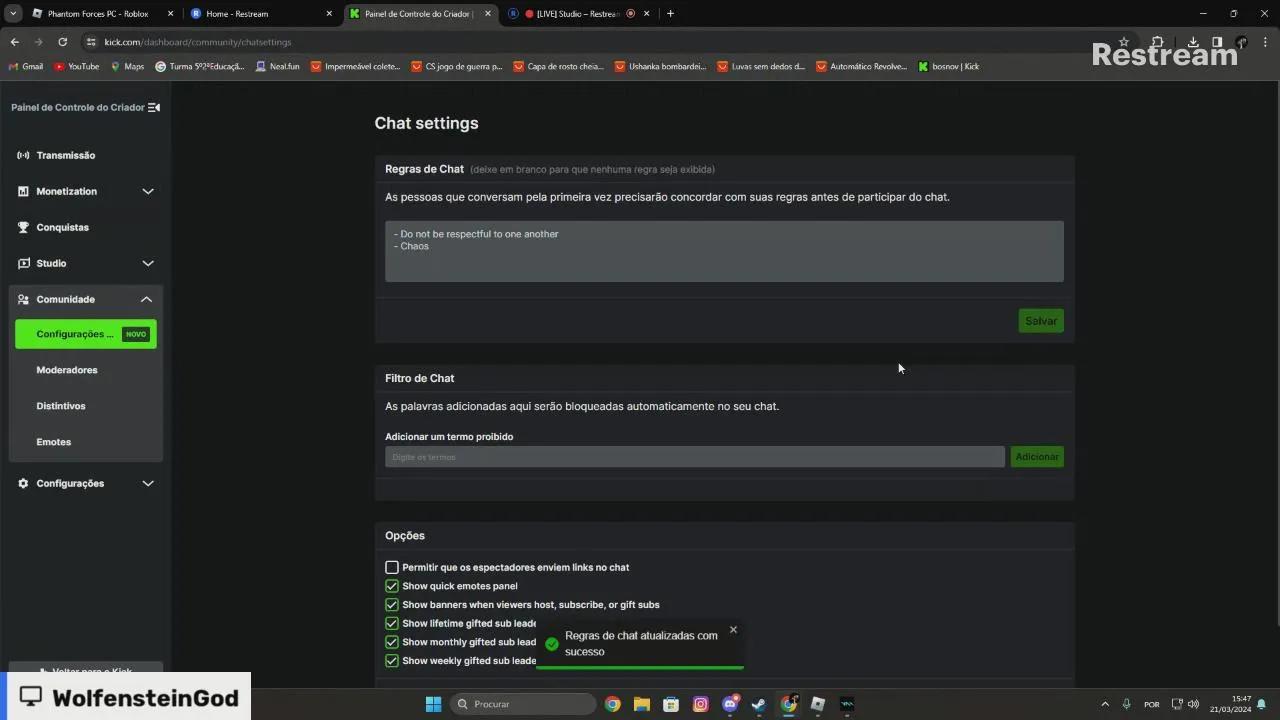The height and width of the screenshot is (720, 1280).
Task: Toggle Show banners when viewers host checkbox
Action: [x=392, y=605]
